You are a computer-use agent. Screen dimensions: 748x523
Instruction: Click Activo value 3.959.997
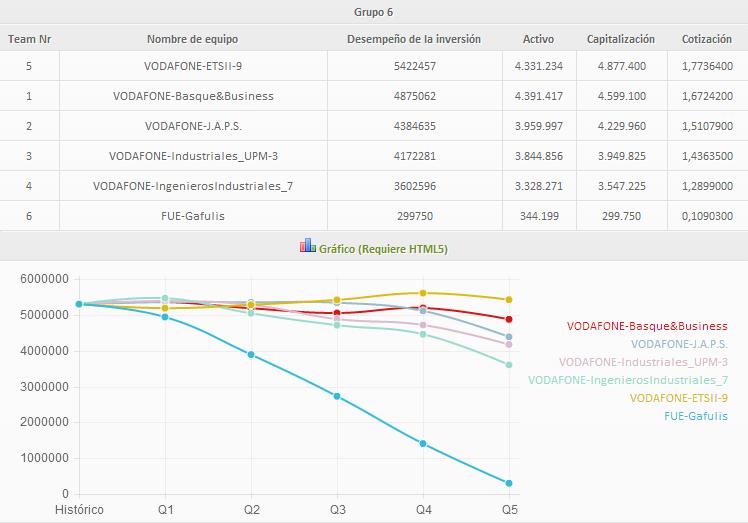(x=539, y=126)
